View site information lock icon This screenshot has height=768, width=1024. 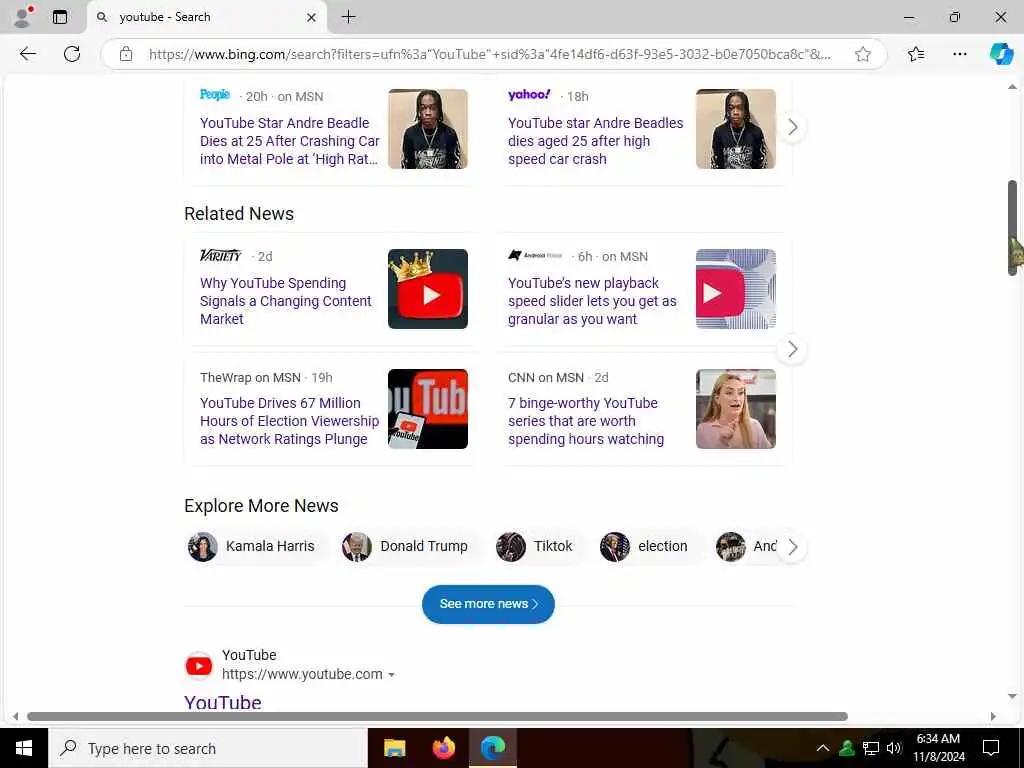[x=126, y=54]
